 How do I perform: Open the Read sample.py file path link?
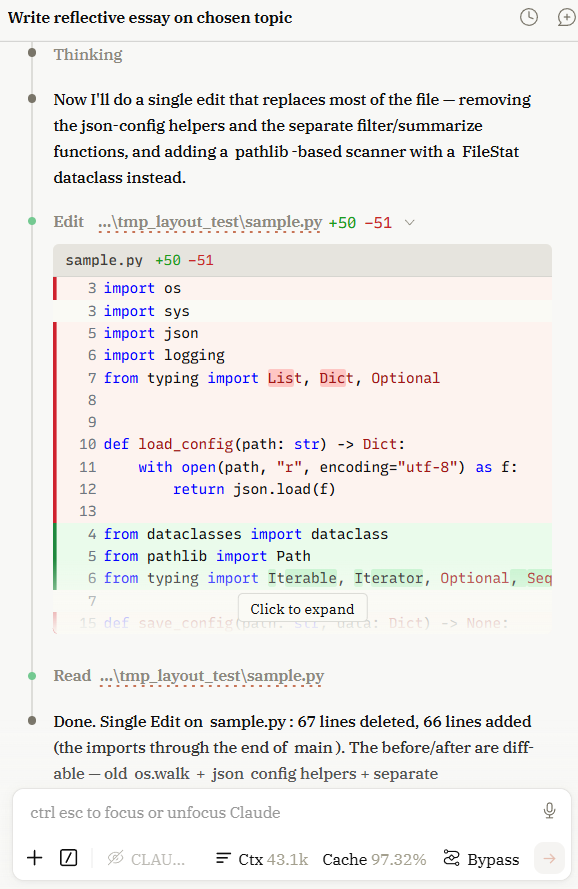coord(212,676)
